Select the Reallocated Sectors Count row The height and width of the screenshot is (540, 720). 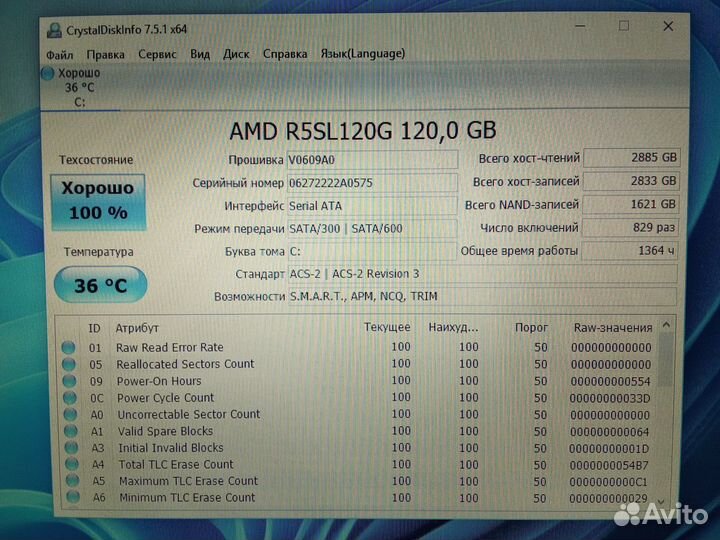coord(357,364)
